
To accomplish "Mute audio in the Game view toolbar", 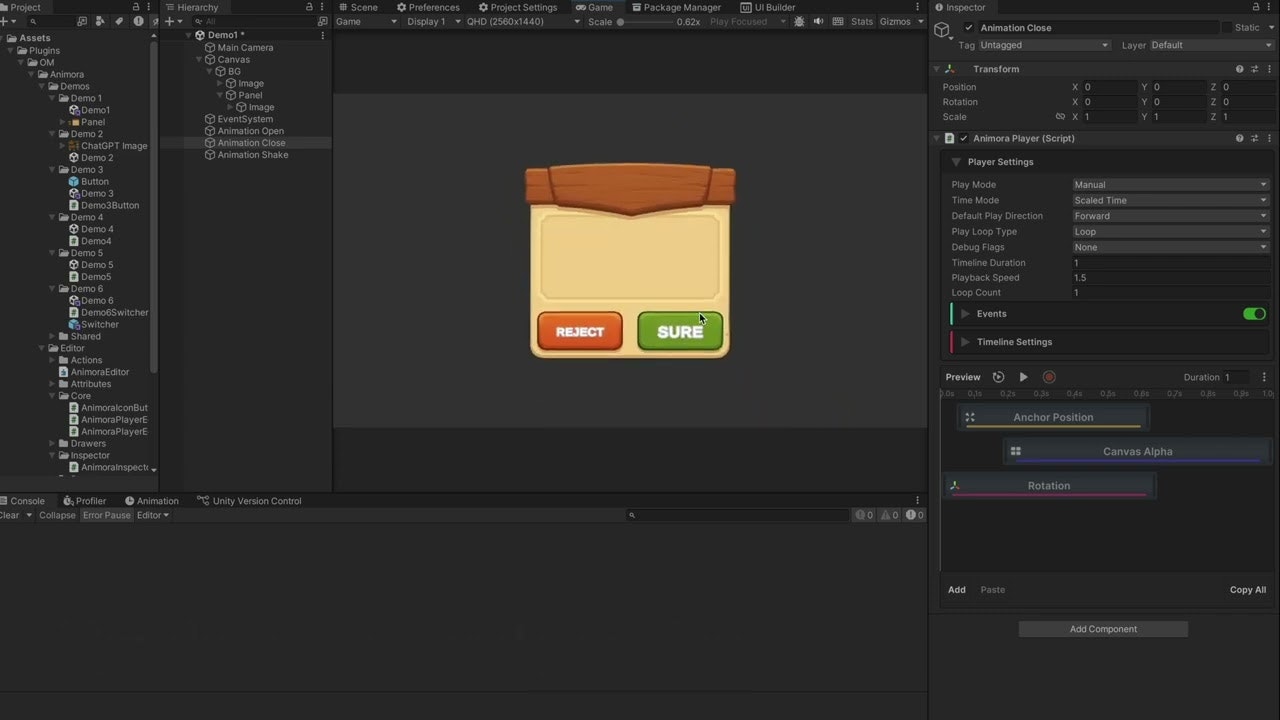I will [819, 21].
